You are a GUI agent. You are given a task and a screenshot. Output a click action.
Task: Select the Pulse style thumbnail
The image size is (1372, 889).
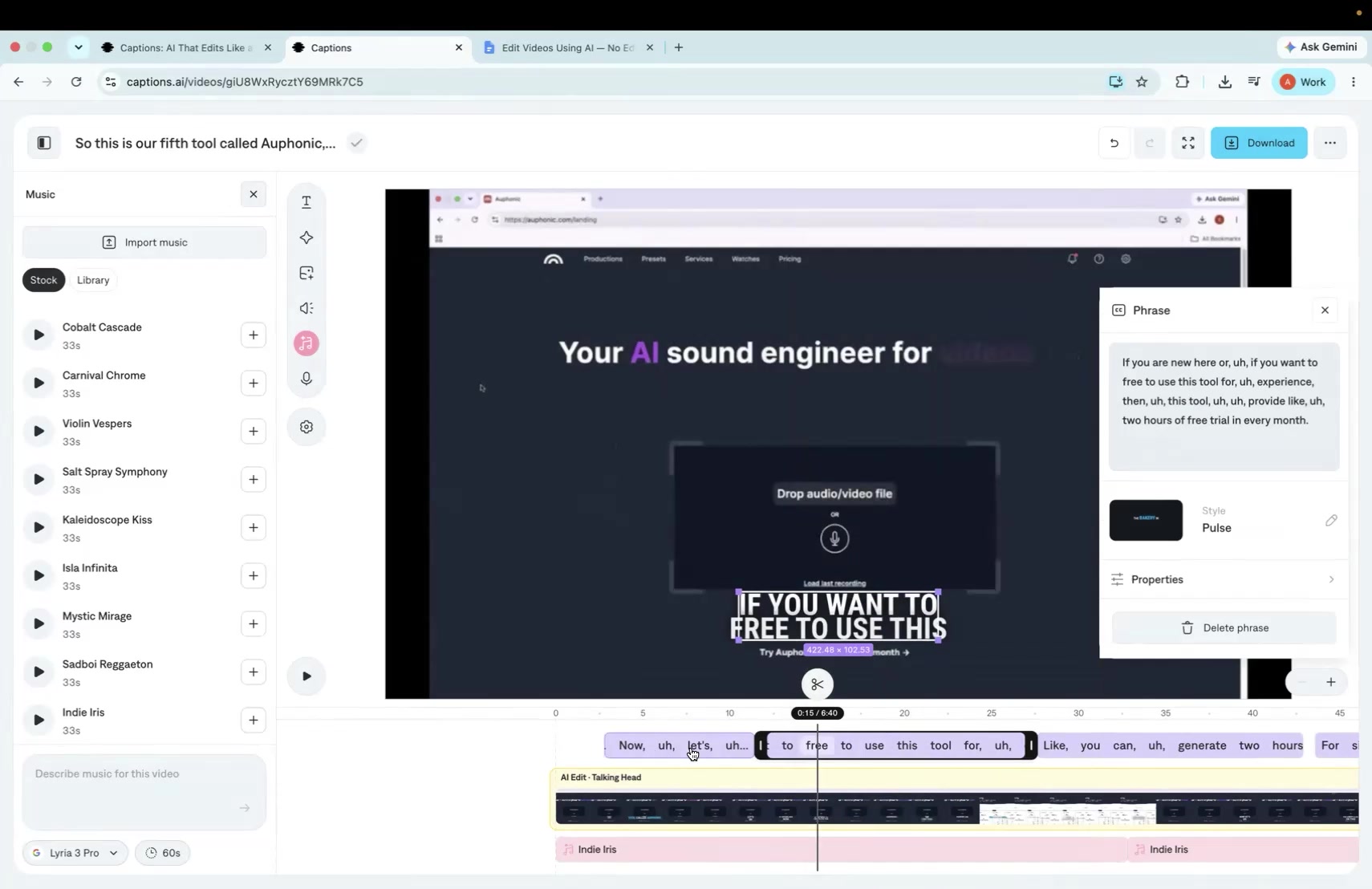[x=1146, y=520]
